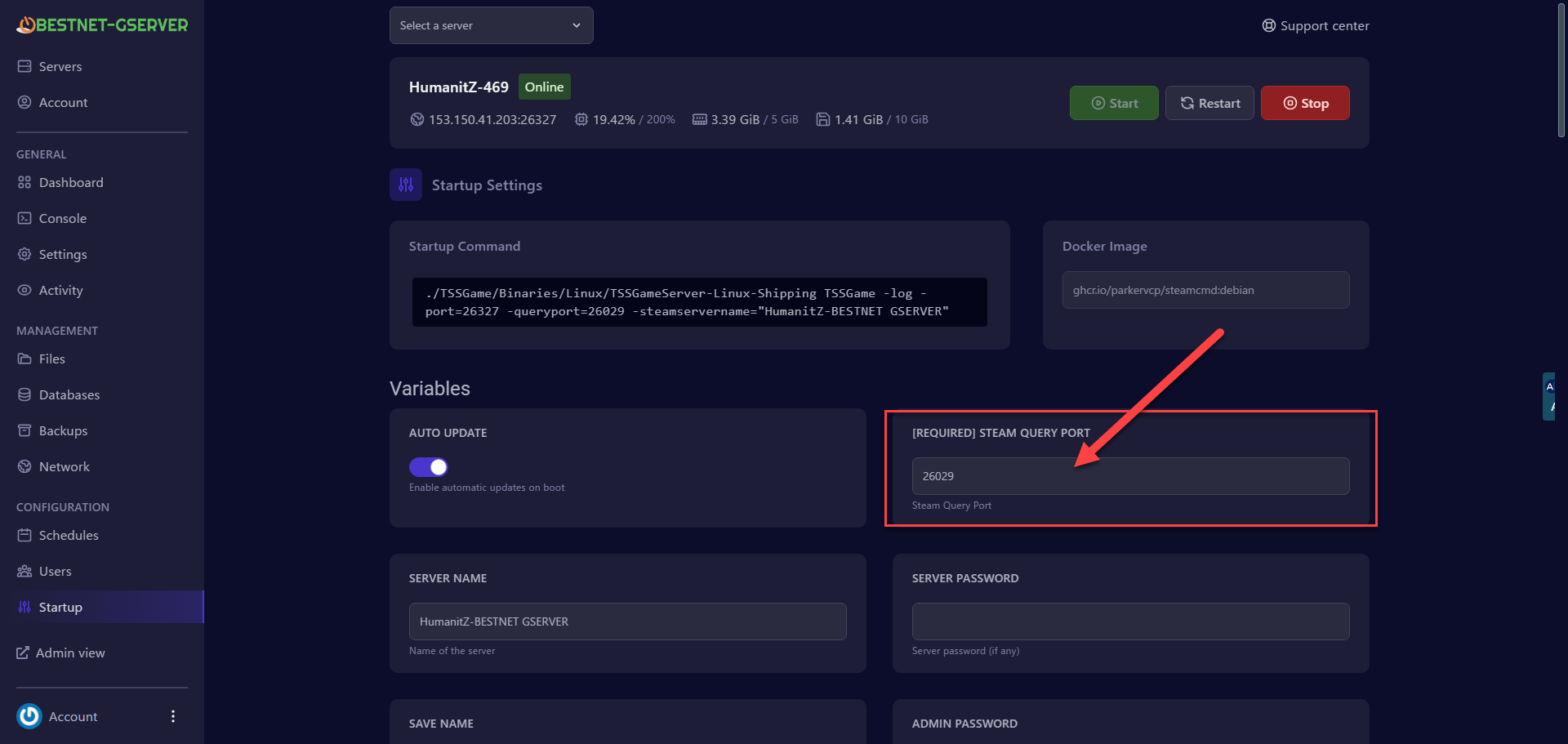1568x744 pixels.
Task: Click the Databases cylinder icon
Action: [x=24, y=394]
